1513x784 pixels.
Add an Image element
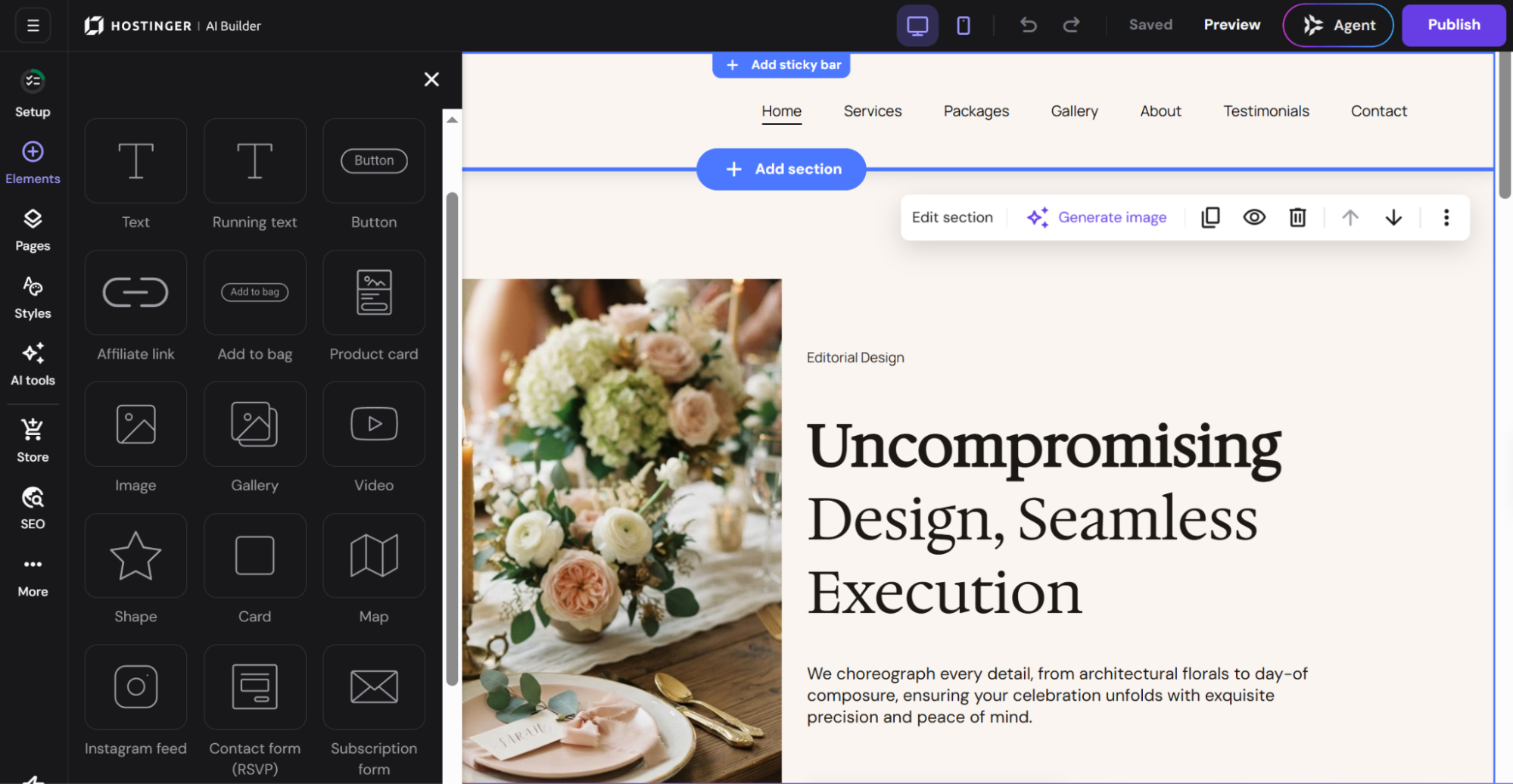[135, 424]
